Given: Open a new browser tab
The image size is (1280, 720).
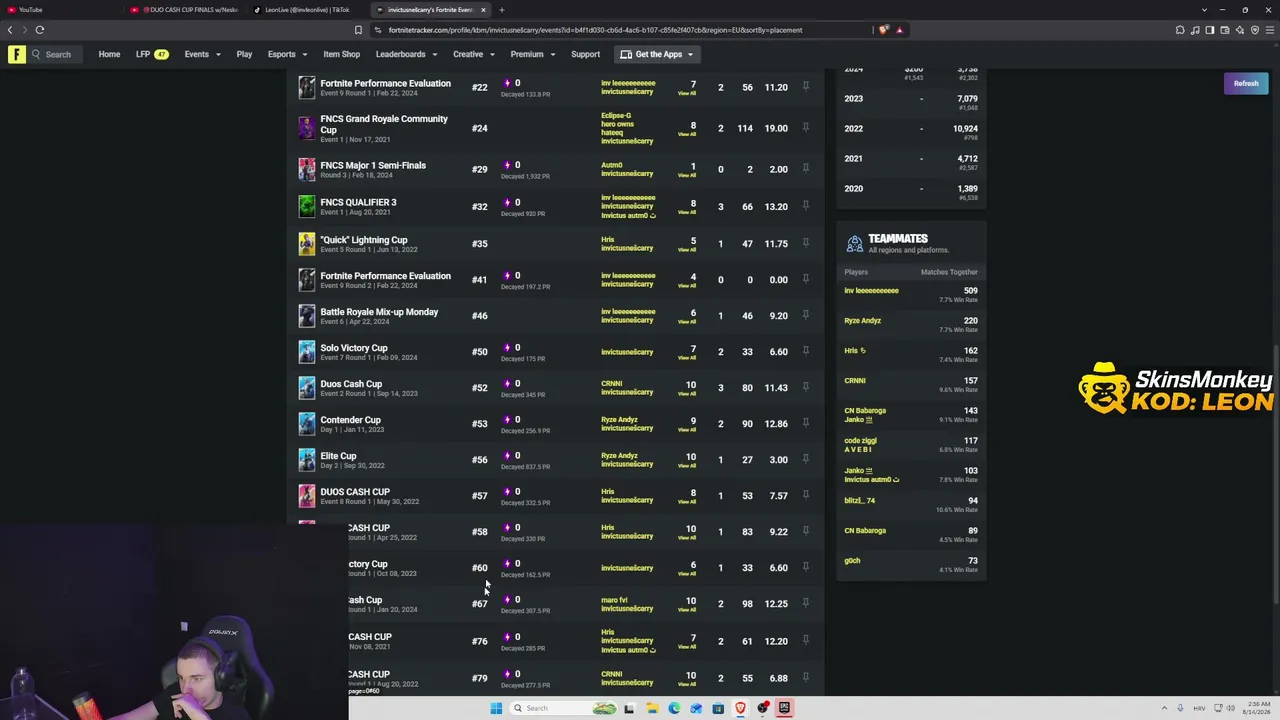Looking at the screenshot, I should (x=502, y=10).
